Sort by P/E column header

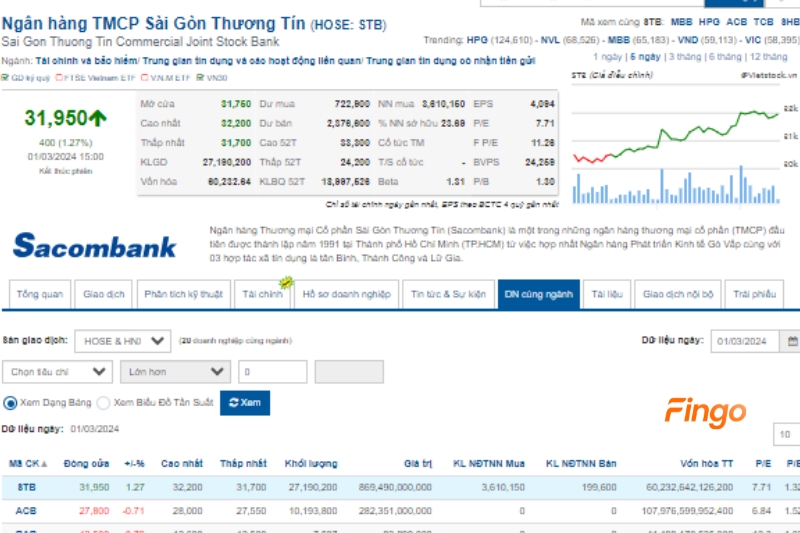pyautogui.click(x=763, y=464)
